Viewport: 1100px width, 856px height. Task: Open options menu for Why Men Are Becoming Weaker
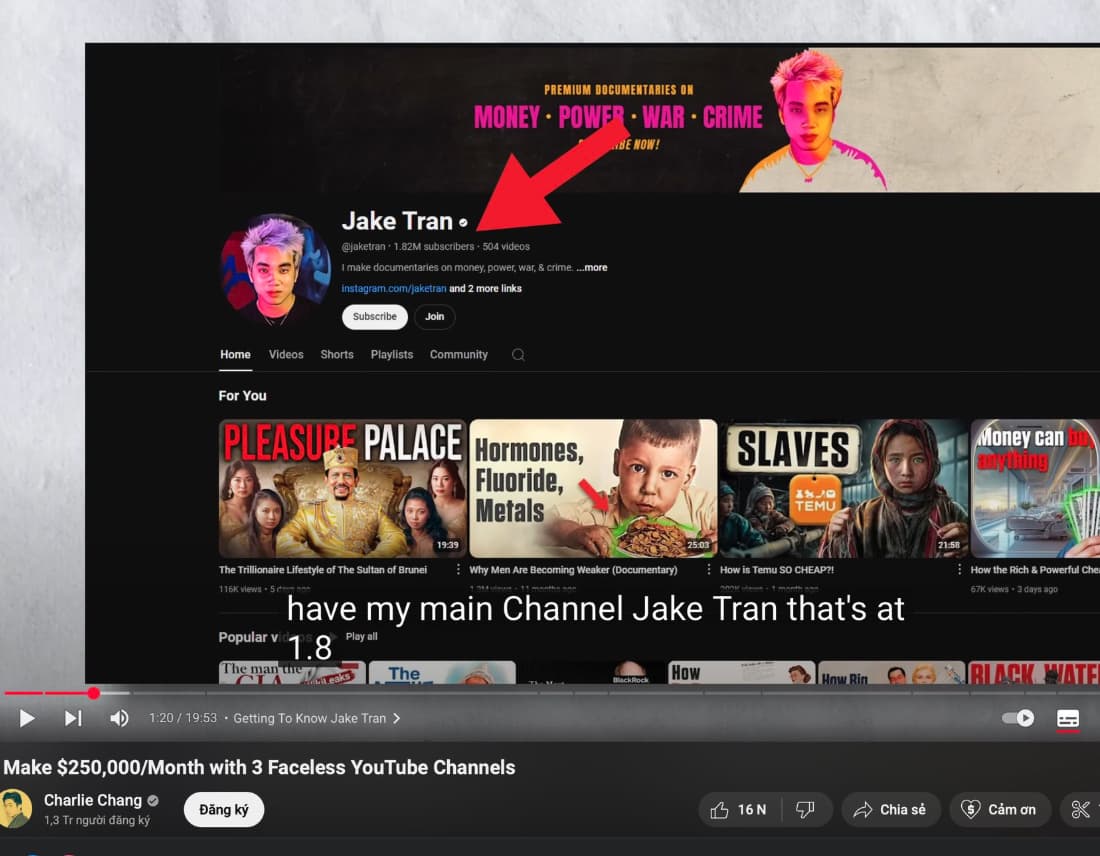pos(709,570)
